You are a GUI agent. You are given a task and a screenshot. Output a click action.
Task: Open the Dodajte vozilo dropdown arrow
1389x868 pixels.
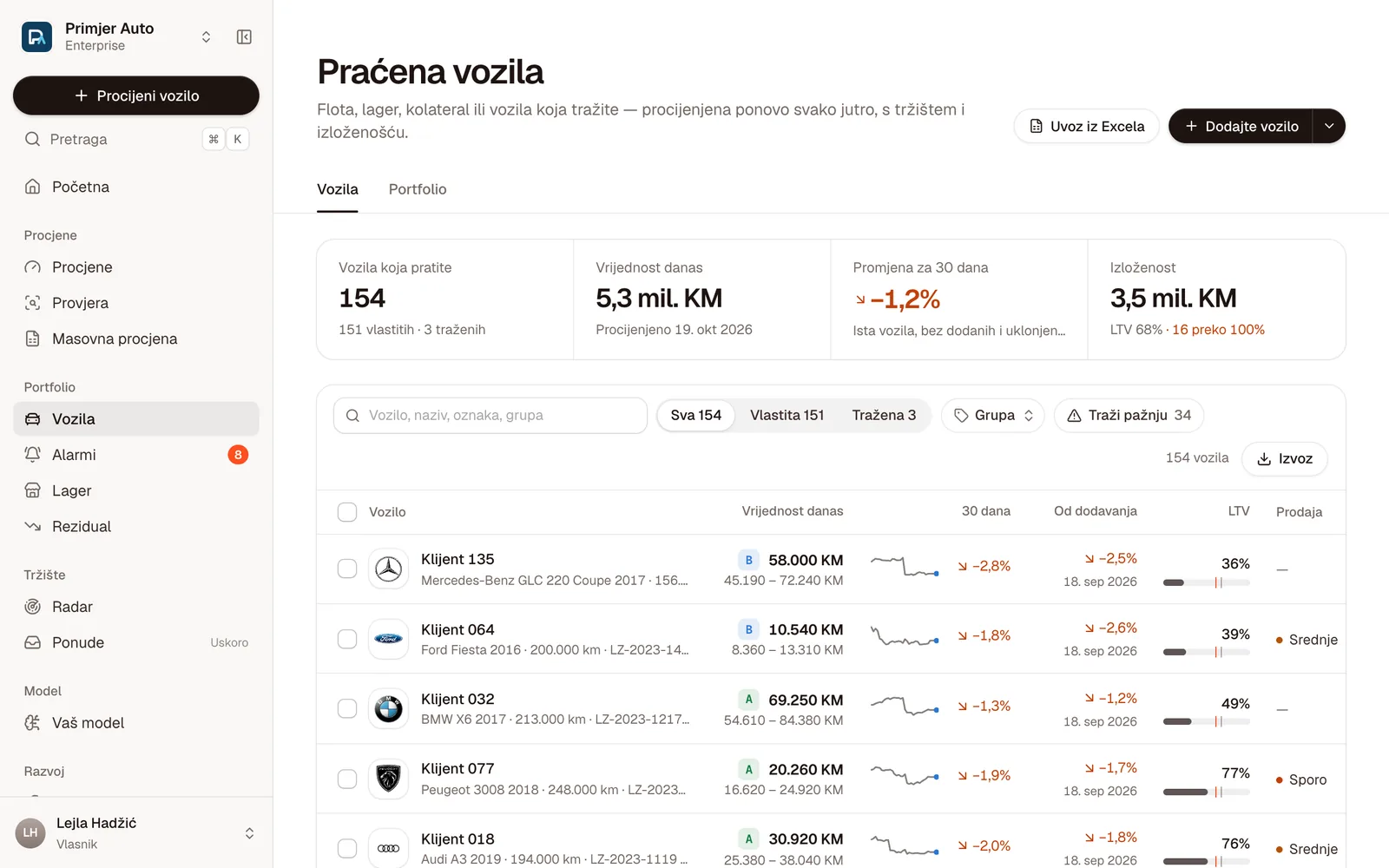click(1329, 126)
